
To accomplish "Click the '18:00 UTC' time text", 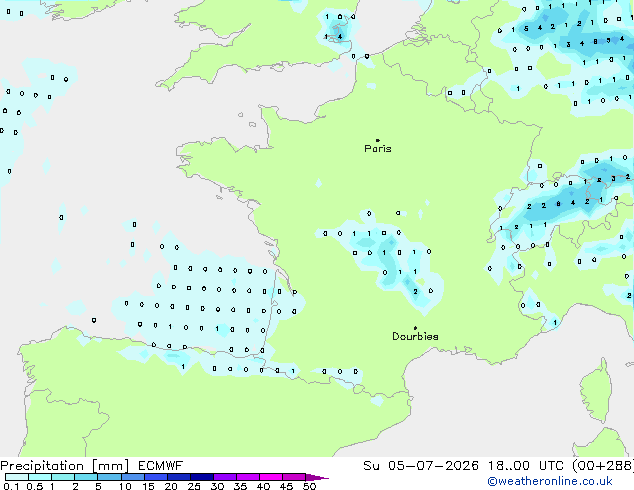I will click(526, 466).
